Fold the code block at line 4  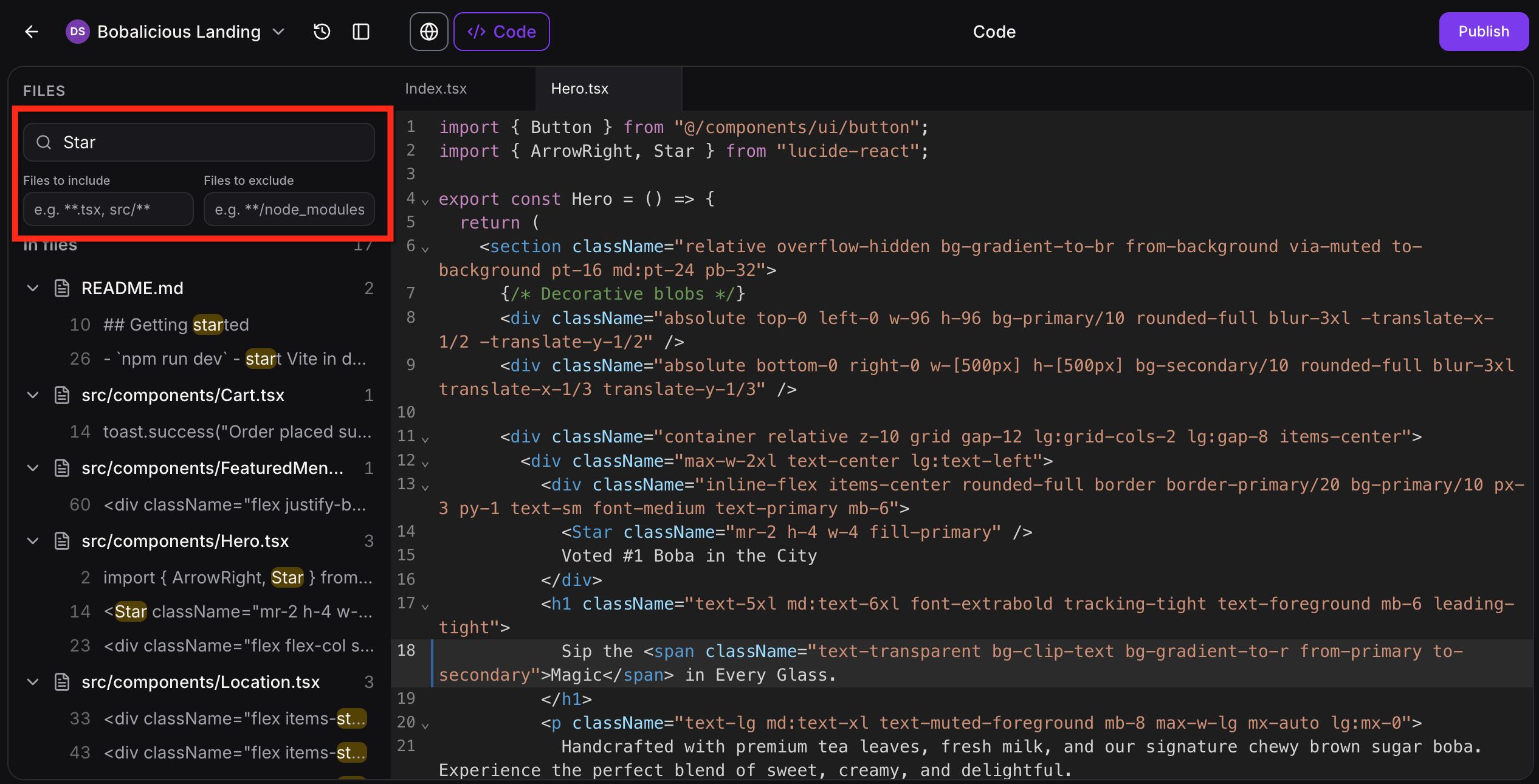point(425,201)
